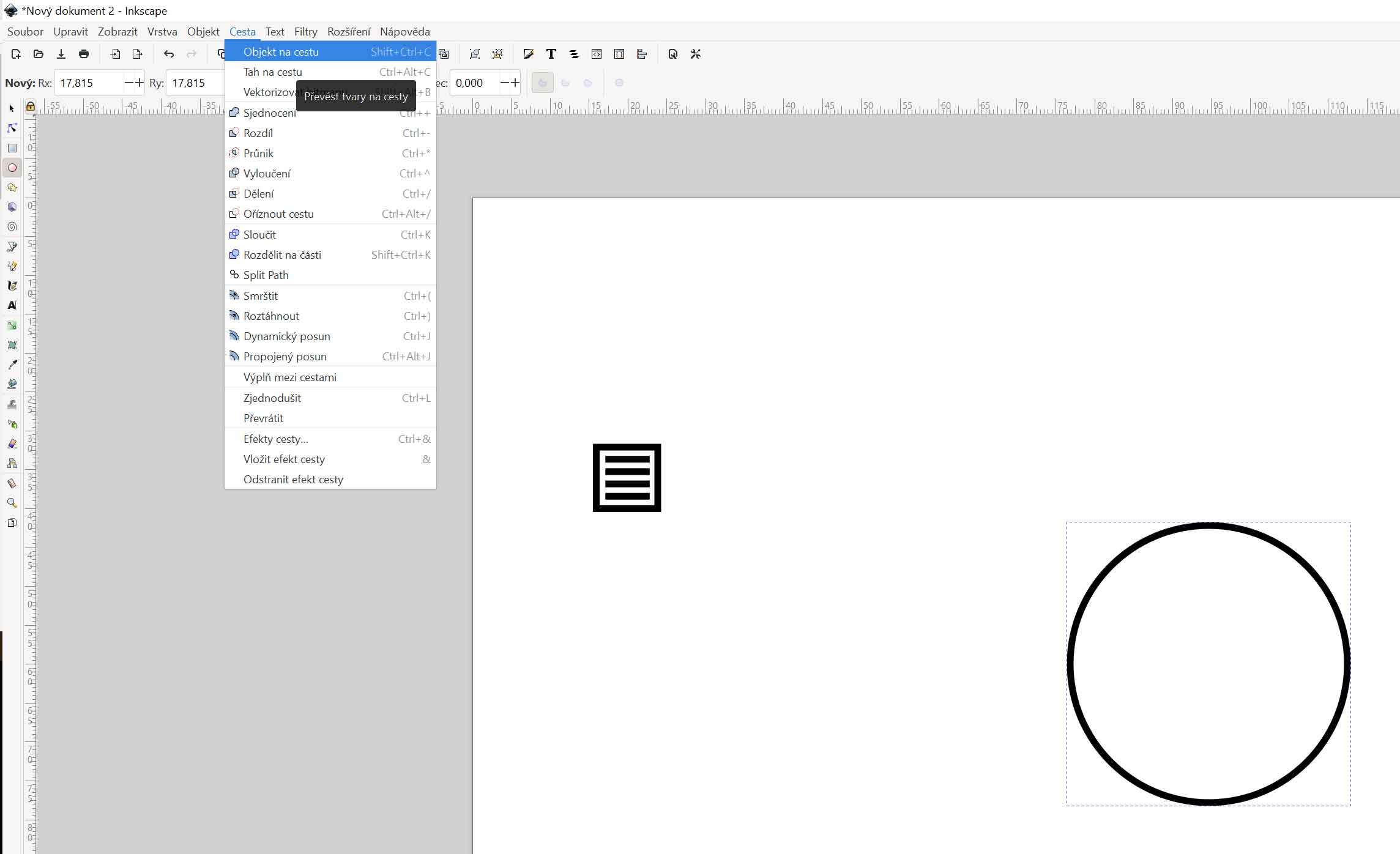This screenshot has height=854, width=1400.
Task: Select the Node editing tool
Action: tap(12, 128)
